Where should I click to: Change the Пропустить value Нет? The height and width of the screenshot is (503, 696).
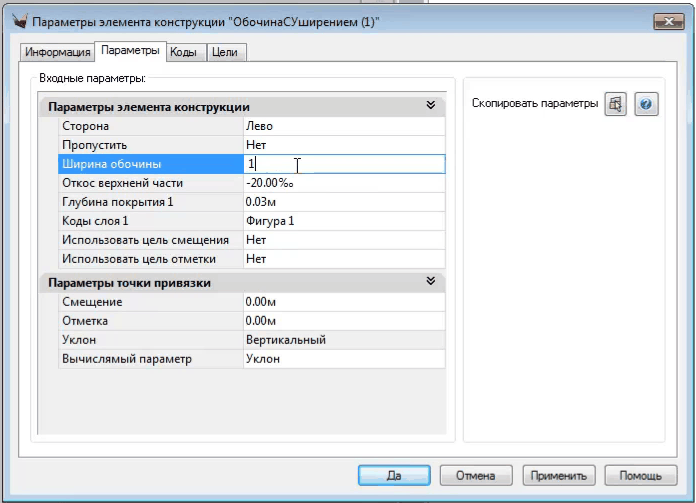[343, 145]
